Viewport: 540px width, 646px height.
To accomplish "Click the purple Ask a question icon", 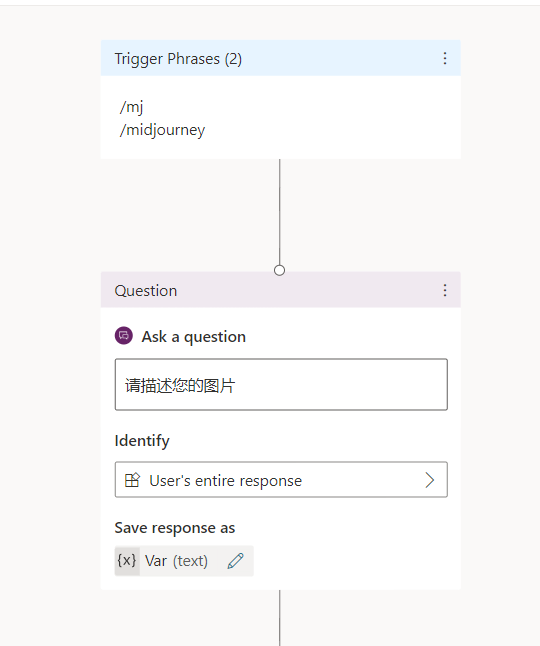I will tap(124, 336).
